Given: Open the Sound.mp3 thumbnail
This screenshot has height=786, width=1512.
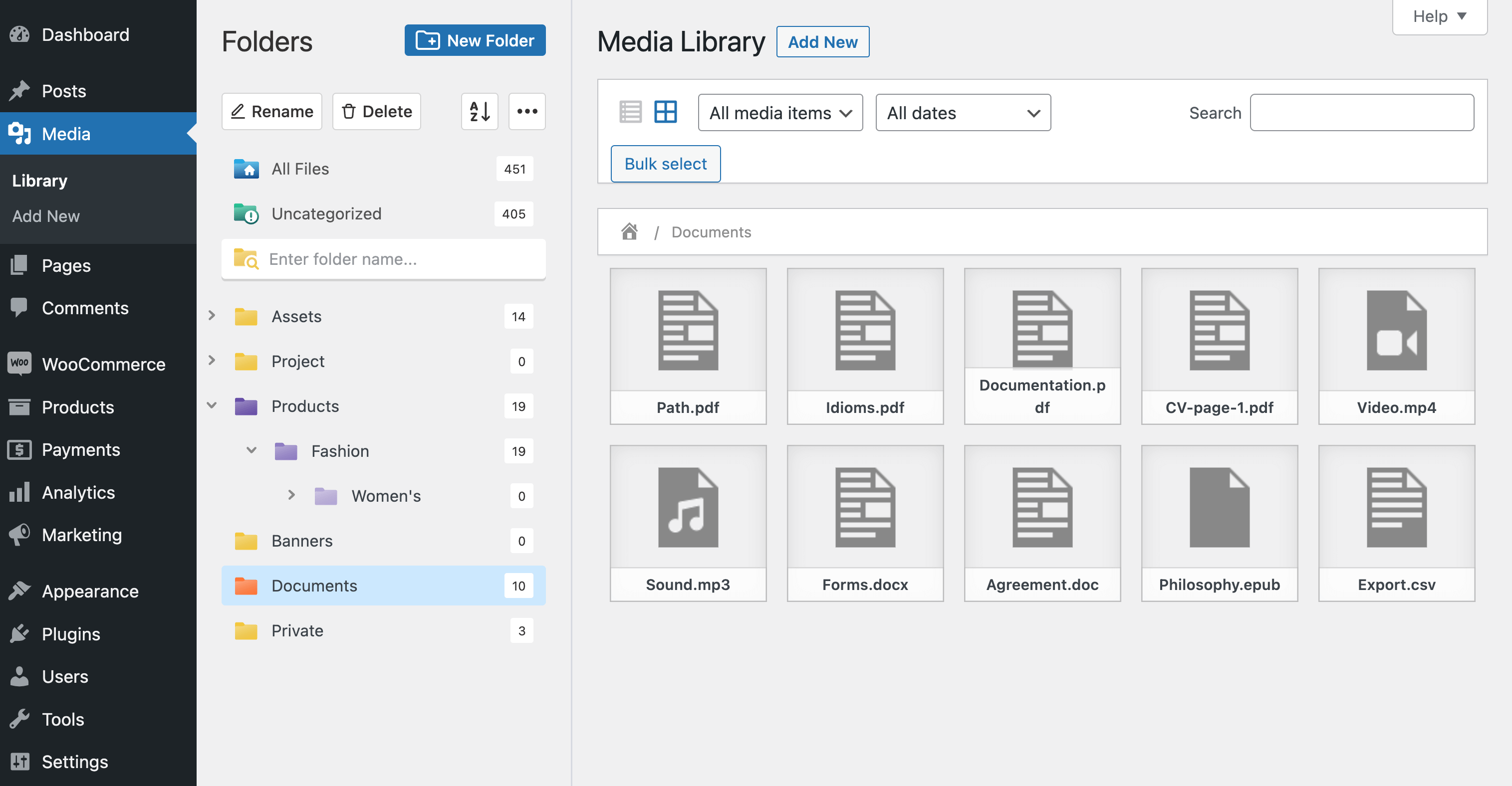Looking at the screenshot, I should click(x=688, y=523).
